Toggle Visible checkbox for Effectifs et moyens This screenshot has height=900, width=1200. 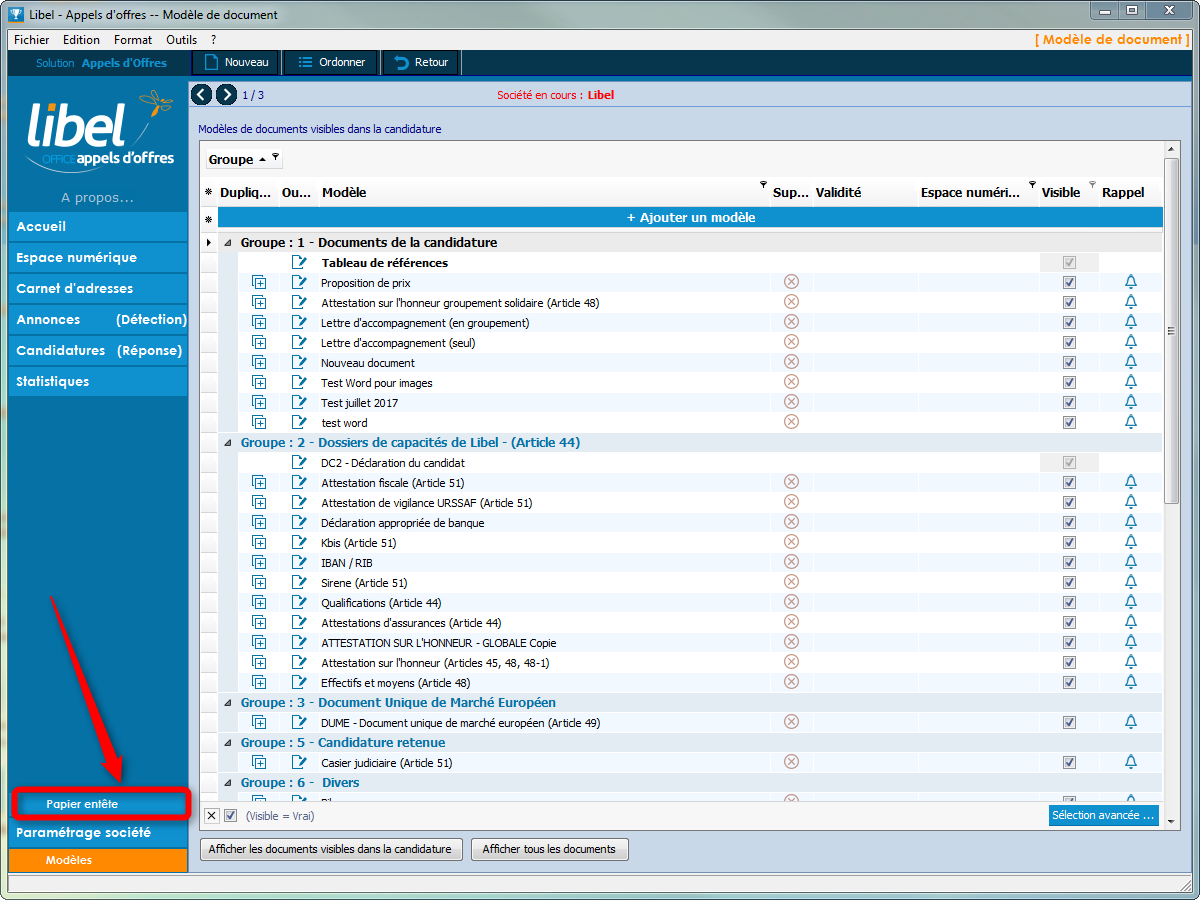[1070, 683]
